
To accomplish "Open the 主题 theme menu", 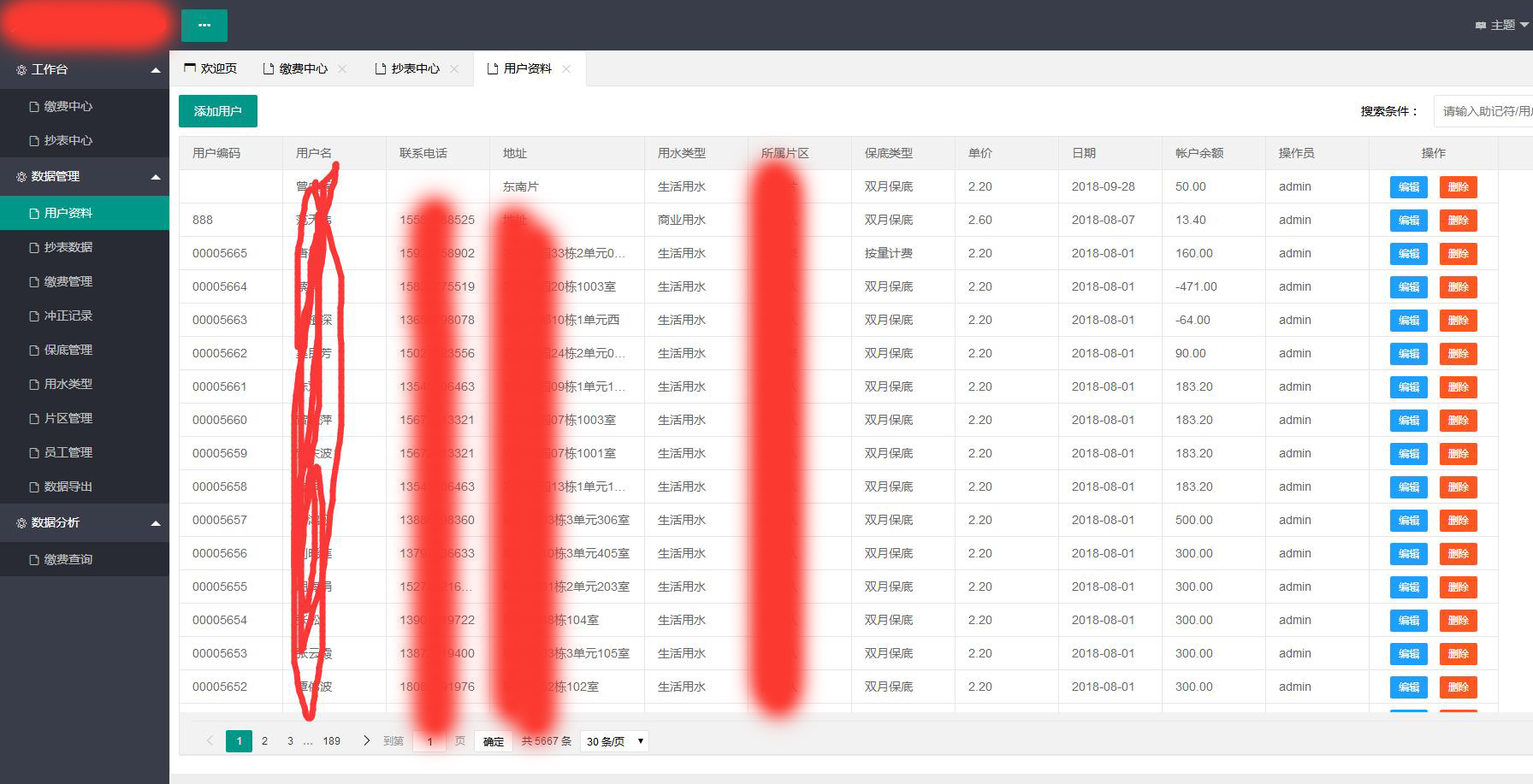I will pyautogui.click(x=1504, y=26).
